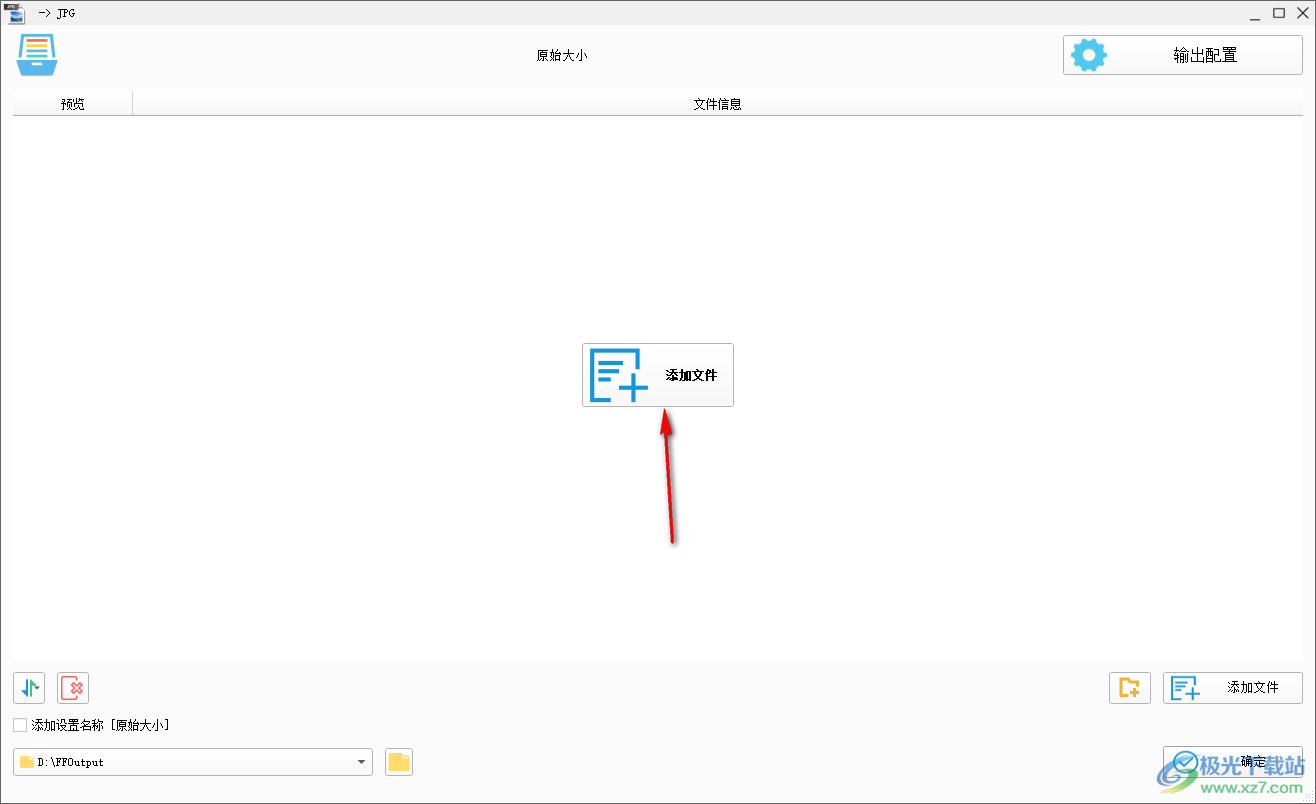Click the bottom-right 添加文件 button
Image resolution: width=1316 pixels, height=804 pixels.
point(1233,688)
